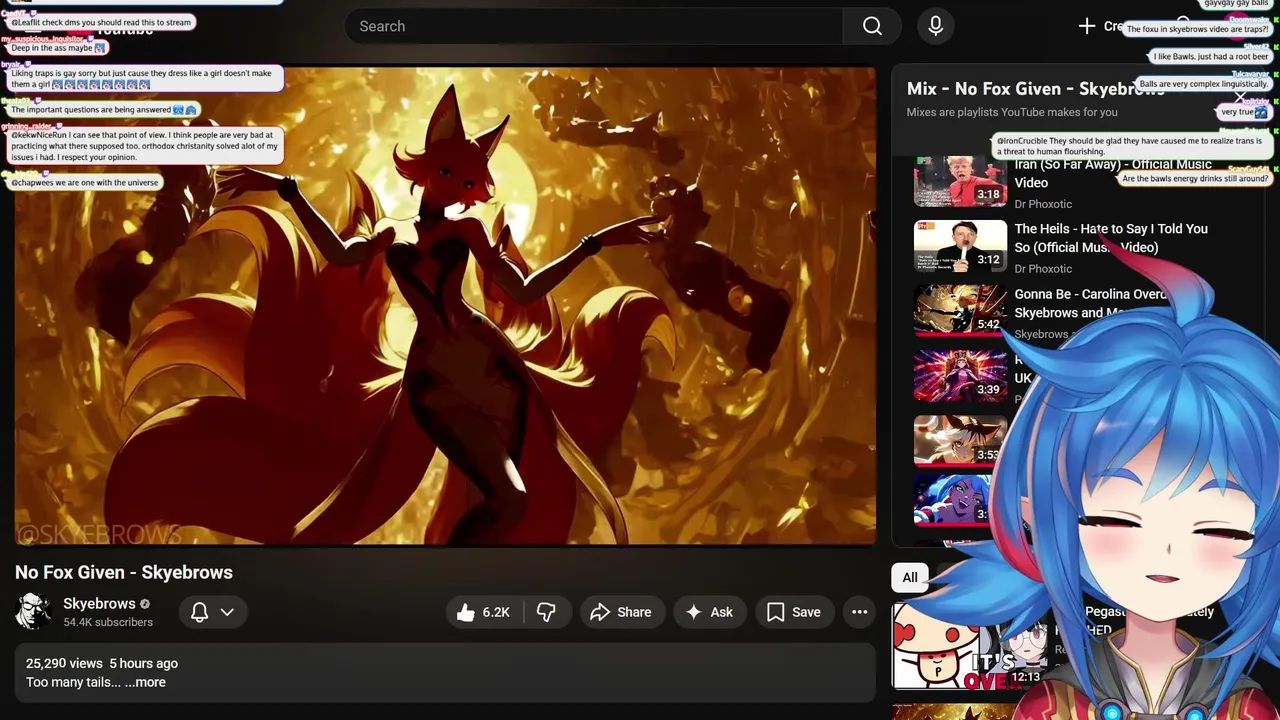The image size is (1280, 720).
Task: Share the No Fox Given video
Action: coord(620,612)
